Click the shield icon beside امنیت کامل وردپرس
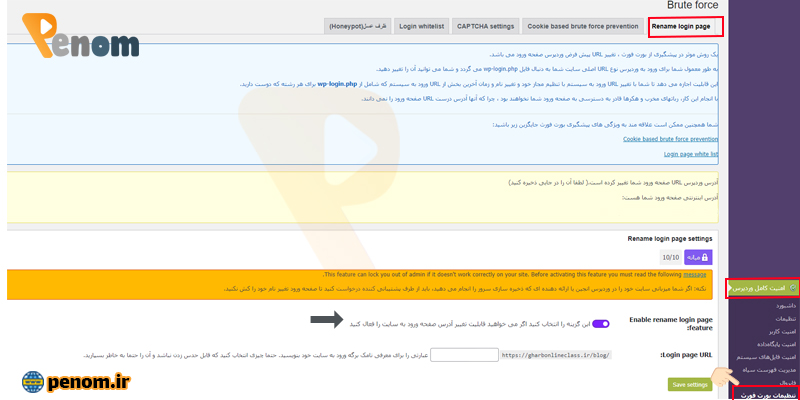The width and height of the screenshot is (800, 400). (792, 288)
